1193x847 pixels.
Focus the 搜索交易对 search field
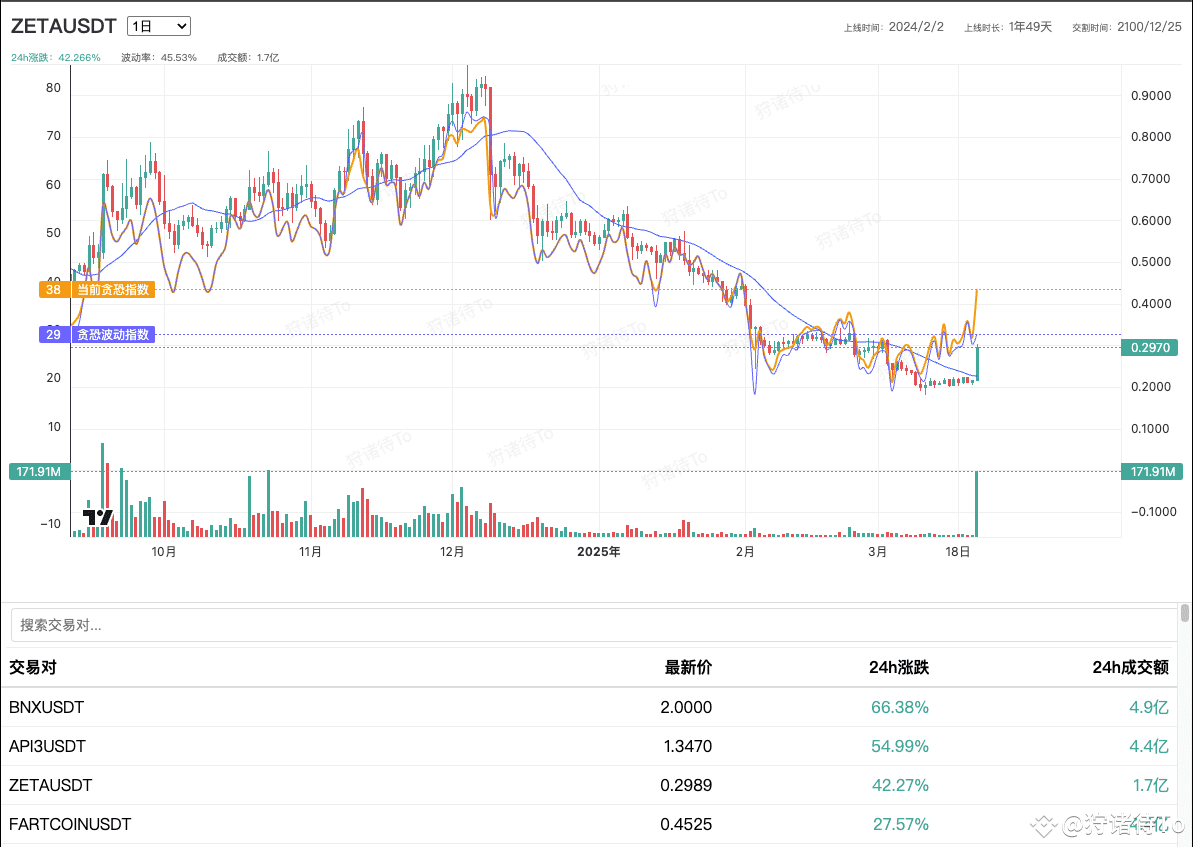(594, 625)
